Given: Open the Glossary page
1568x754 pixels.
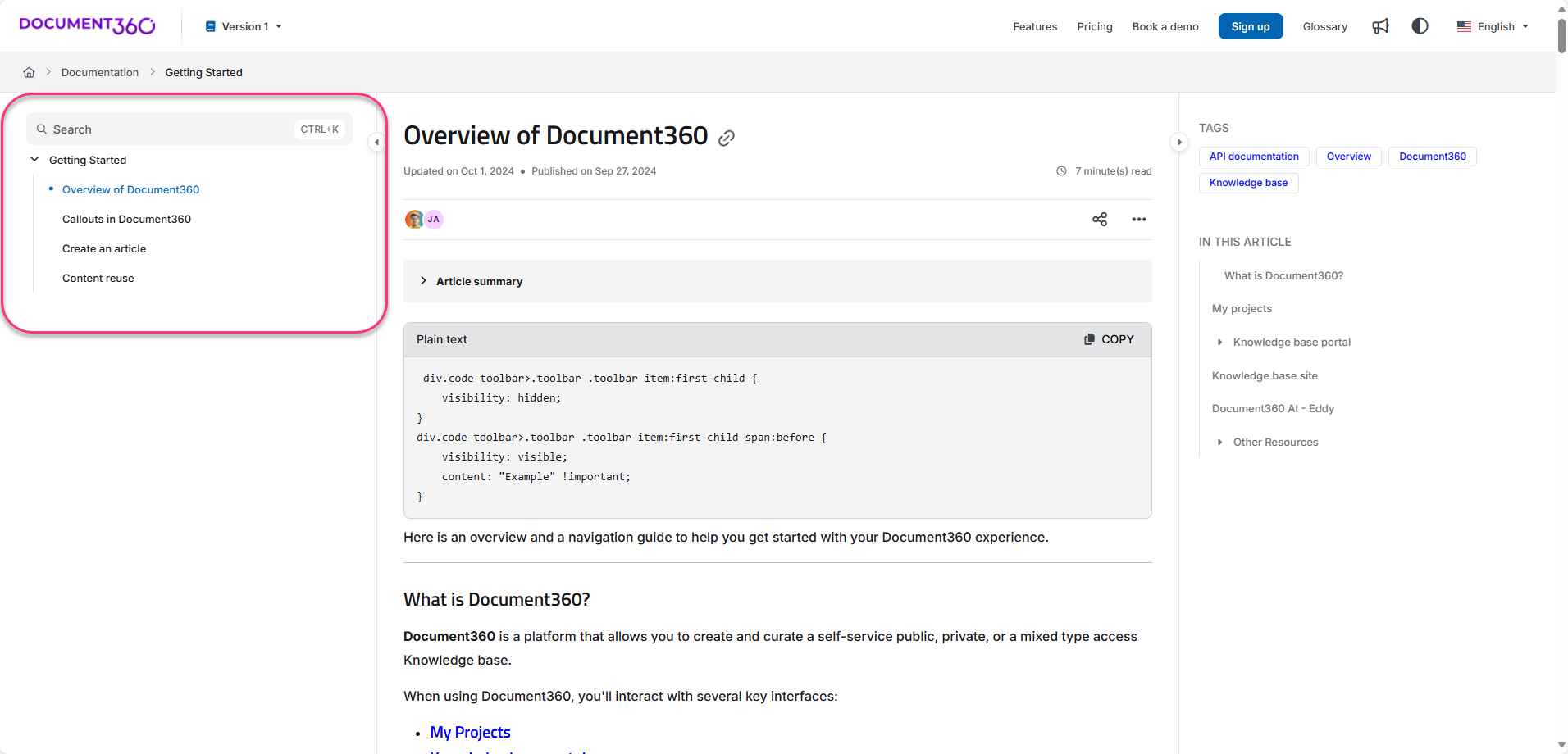Looking at the screenshot, I should click(1325, 26).
